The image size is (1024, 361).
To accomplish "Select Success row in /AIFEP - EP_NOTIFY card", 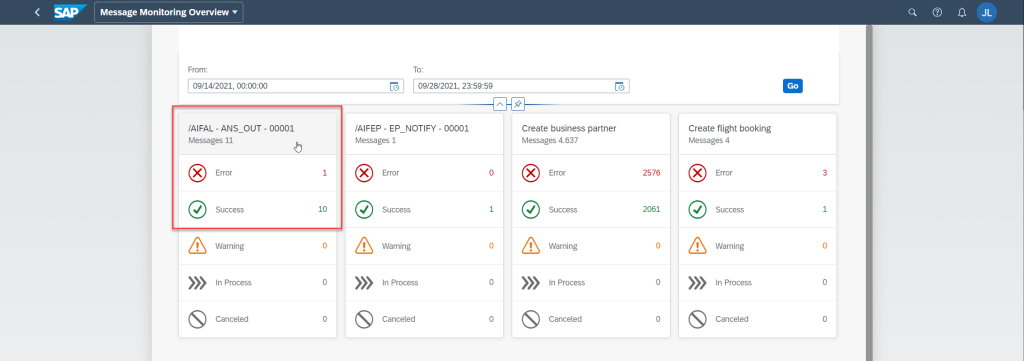I will 424,210.
